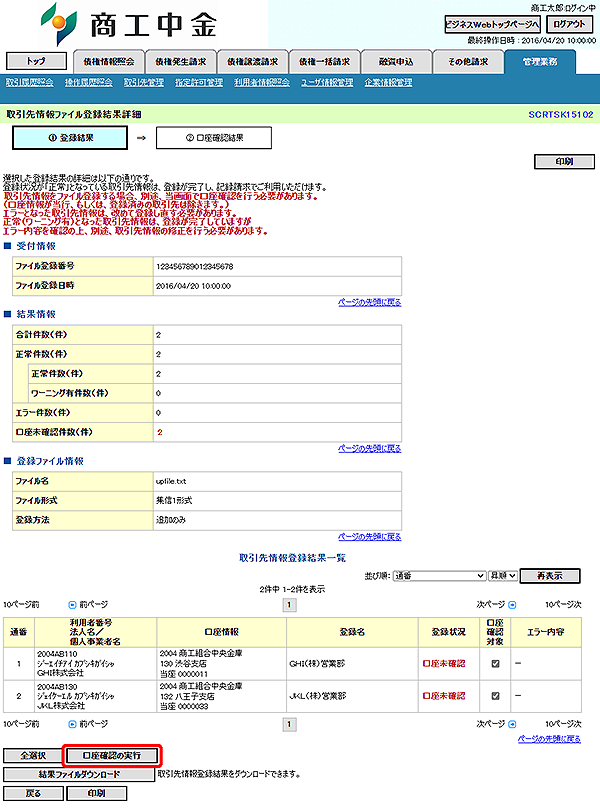The image size is (600, 809).
Task: Click 10ページ前 above the results table
Action: (21, 605)
